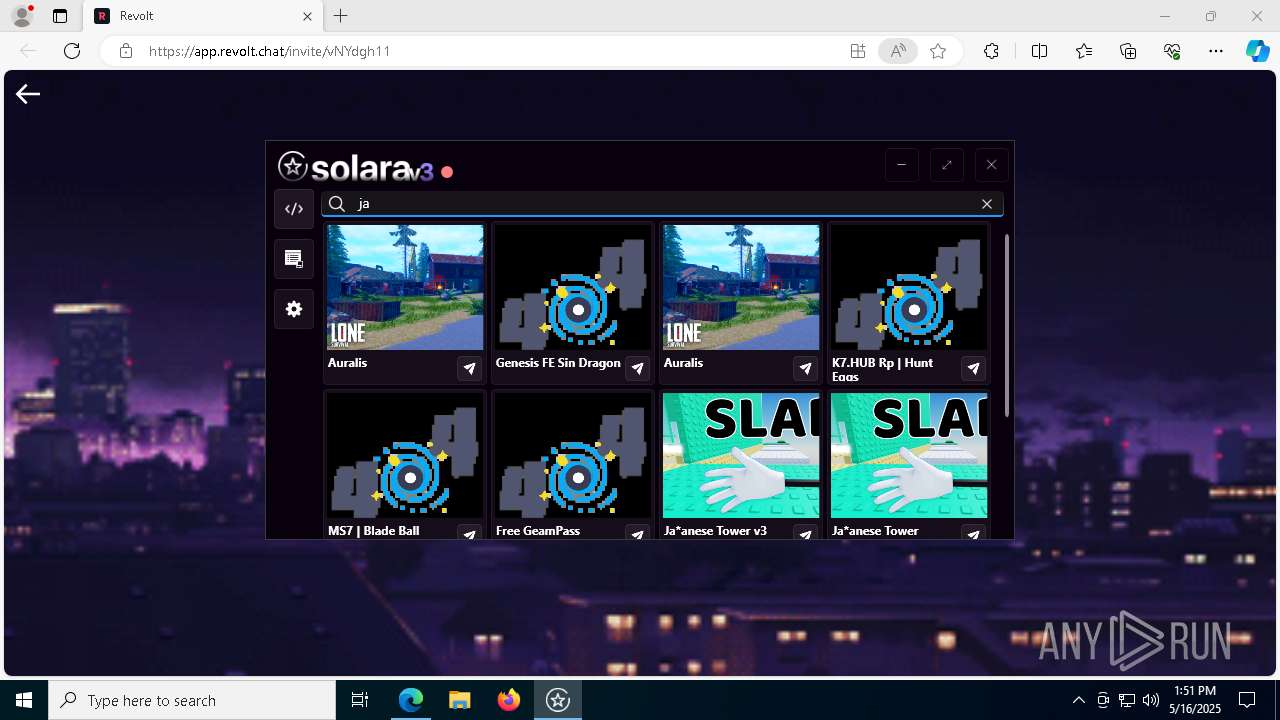Open MS7 Blade Ball thumbnail

pyautogui.click(x=405, y=455)
